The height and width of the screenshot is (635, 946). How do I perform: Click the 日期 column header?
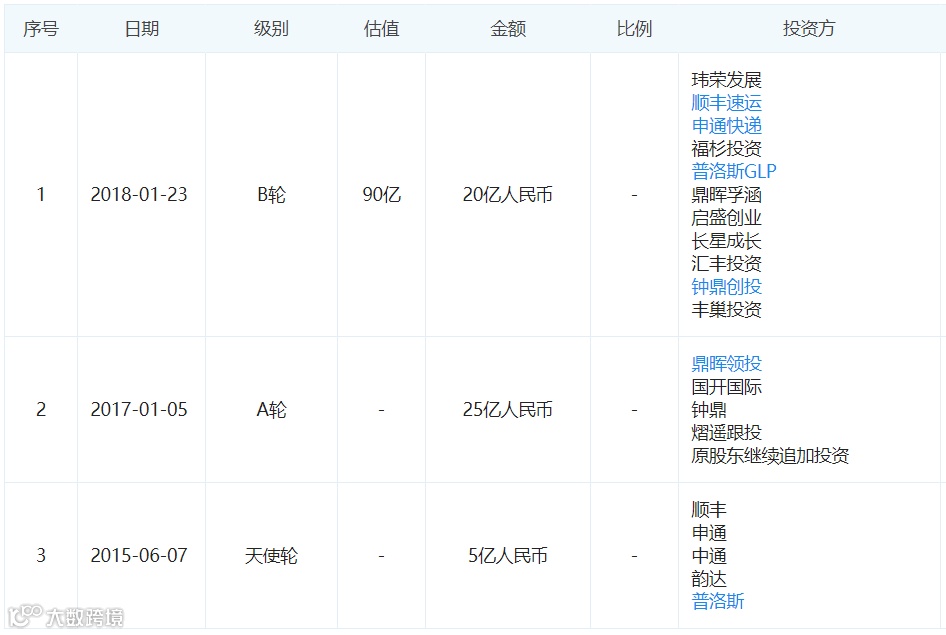pos(142,28)
